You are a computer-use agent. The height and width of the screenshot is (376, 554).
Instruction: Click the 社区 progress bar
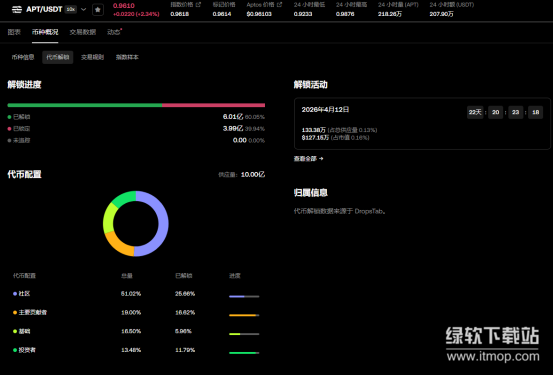[244, 296]
